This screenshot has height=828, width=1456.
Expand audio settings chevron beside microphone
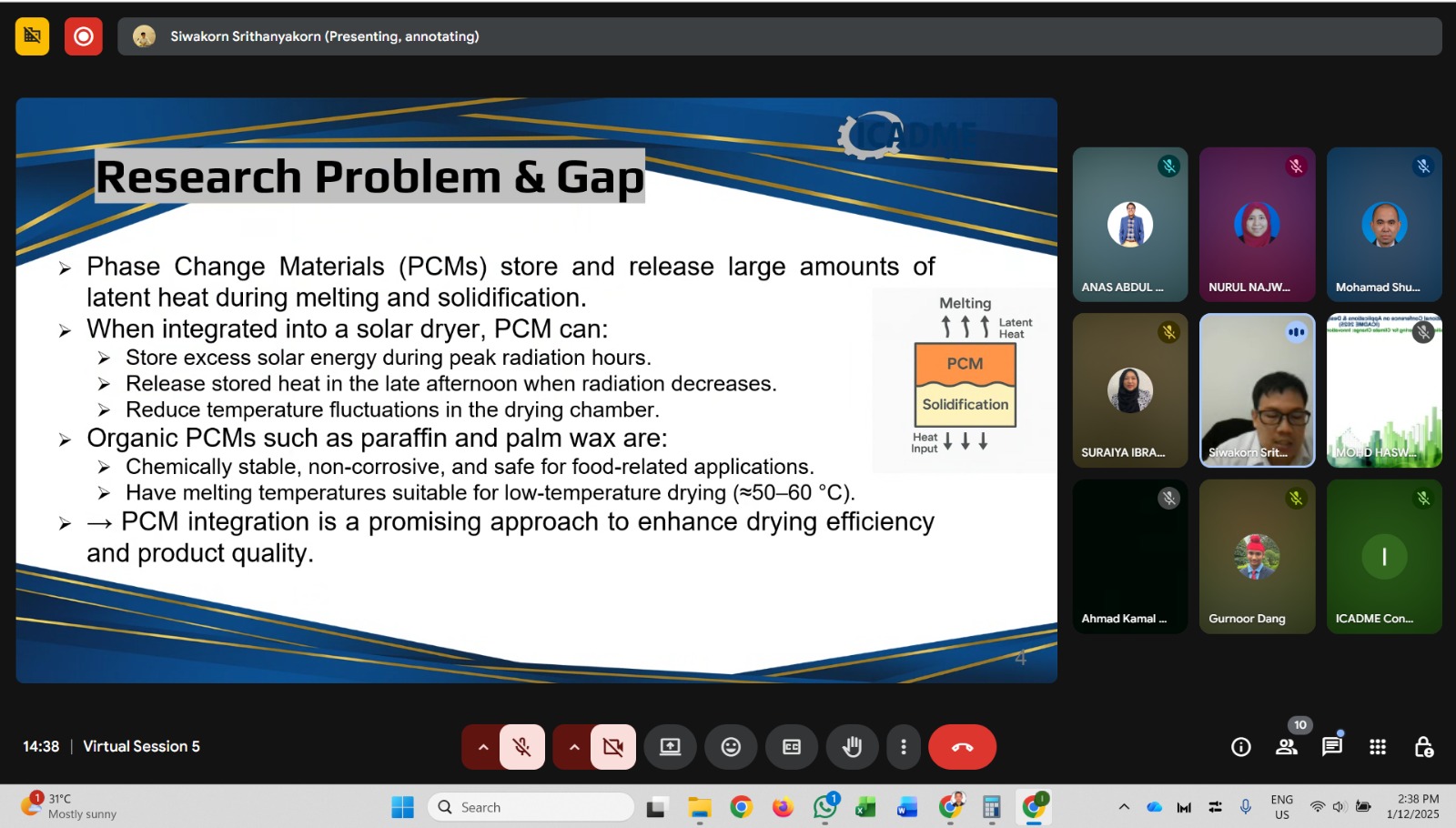[483, 747]
